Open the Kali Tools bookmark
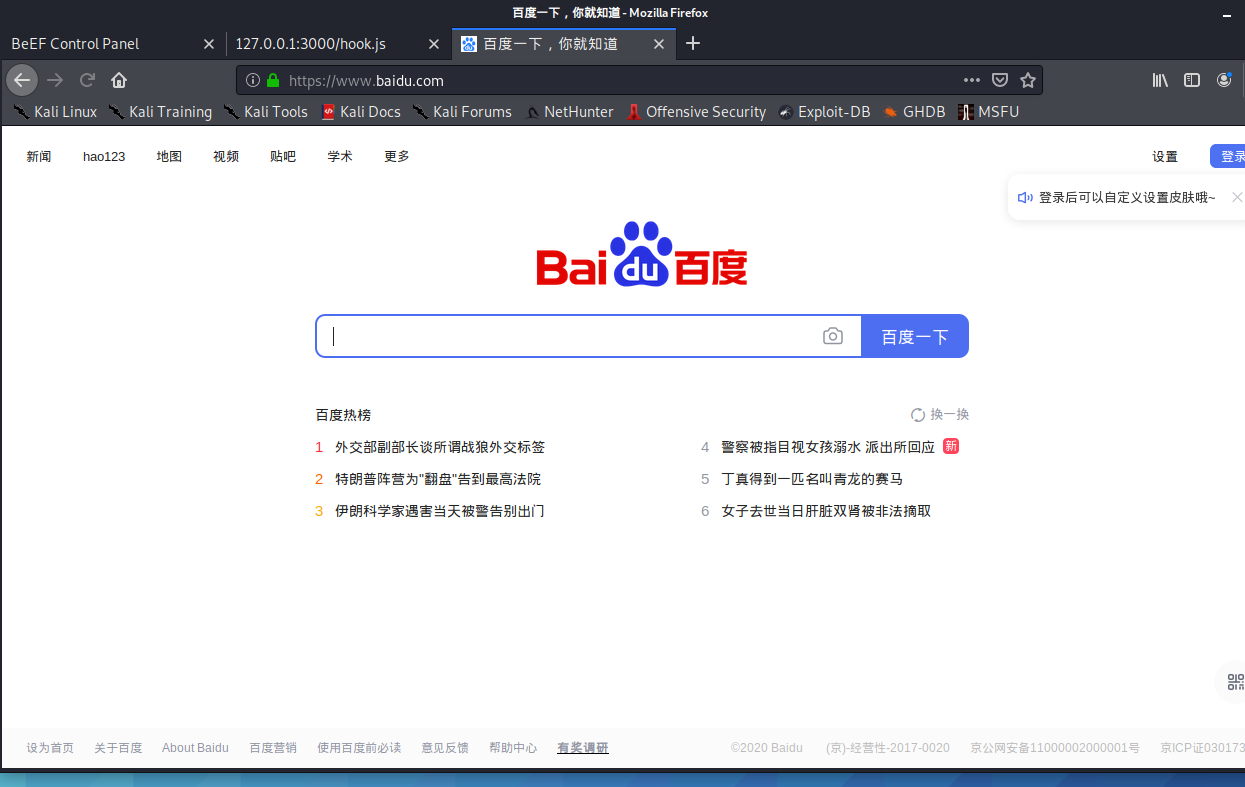Screen dimensions: 1245x787 (265, 112)
